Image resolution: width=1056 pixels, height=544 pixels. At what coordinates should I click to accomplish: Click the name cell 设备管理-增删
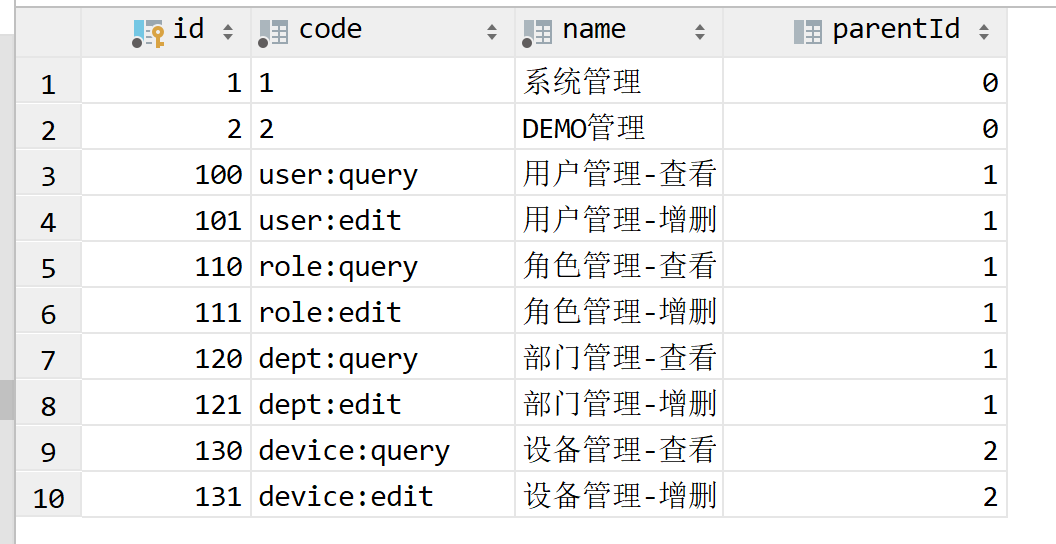pos(619,496)
